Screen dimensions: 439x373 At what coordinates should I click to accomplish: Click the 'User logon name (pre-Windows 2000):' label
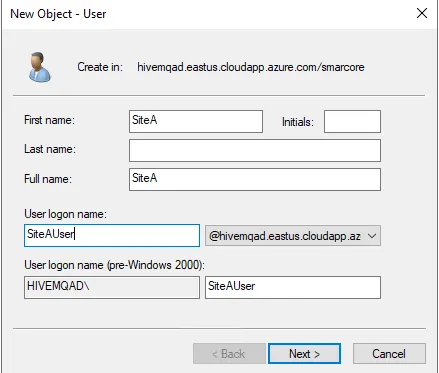(x=114, y=265)
